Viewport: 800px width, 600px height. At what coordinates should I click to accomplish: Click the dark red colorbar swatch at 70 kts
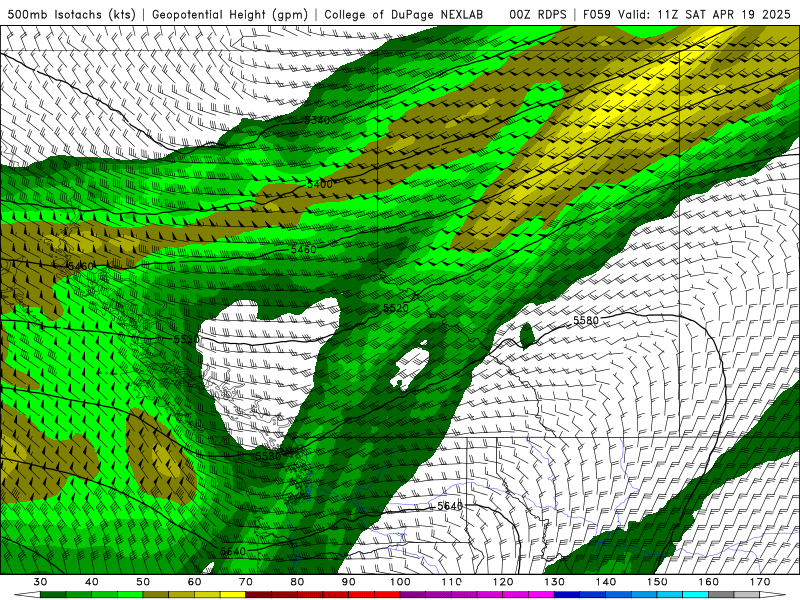[x=259, y=595]
